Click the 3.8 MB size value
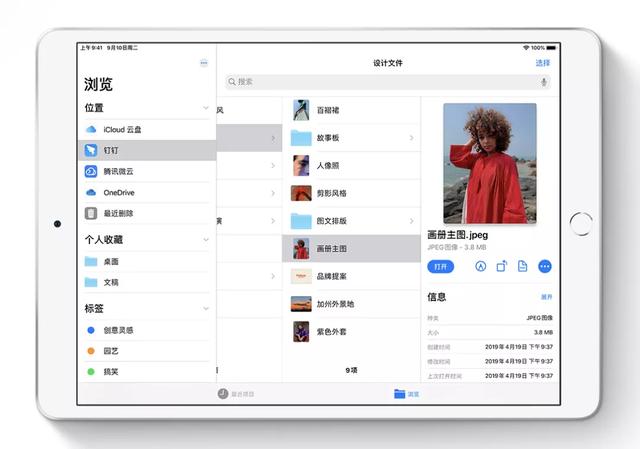 point(543,332)
